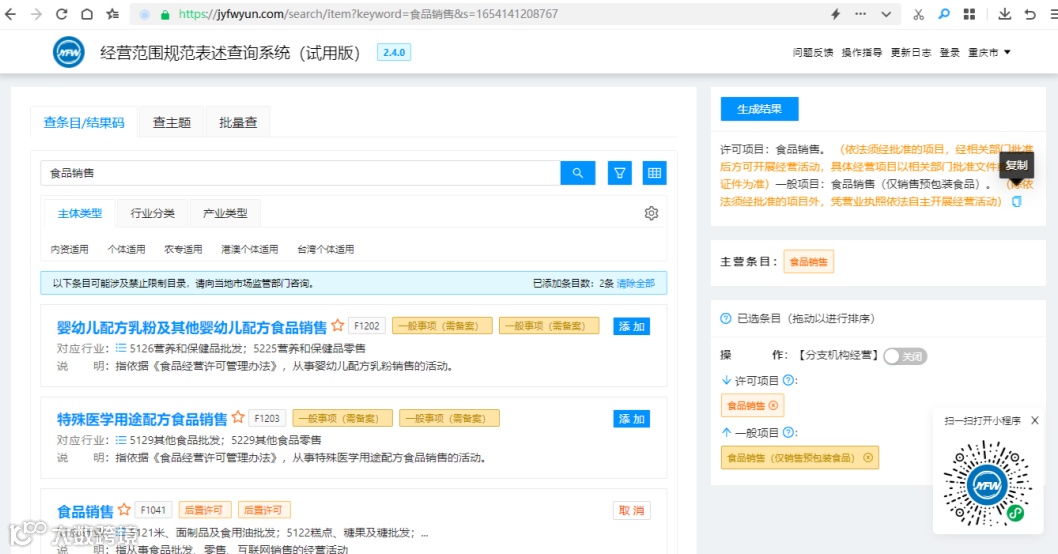1058x554 pixels.
Task: Open 问题反馈 link in header
Action: [x=812, y=53]
